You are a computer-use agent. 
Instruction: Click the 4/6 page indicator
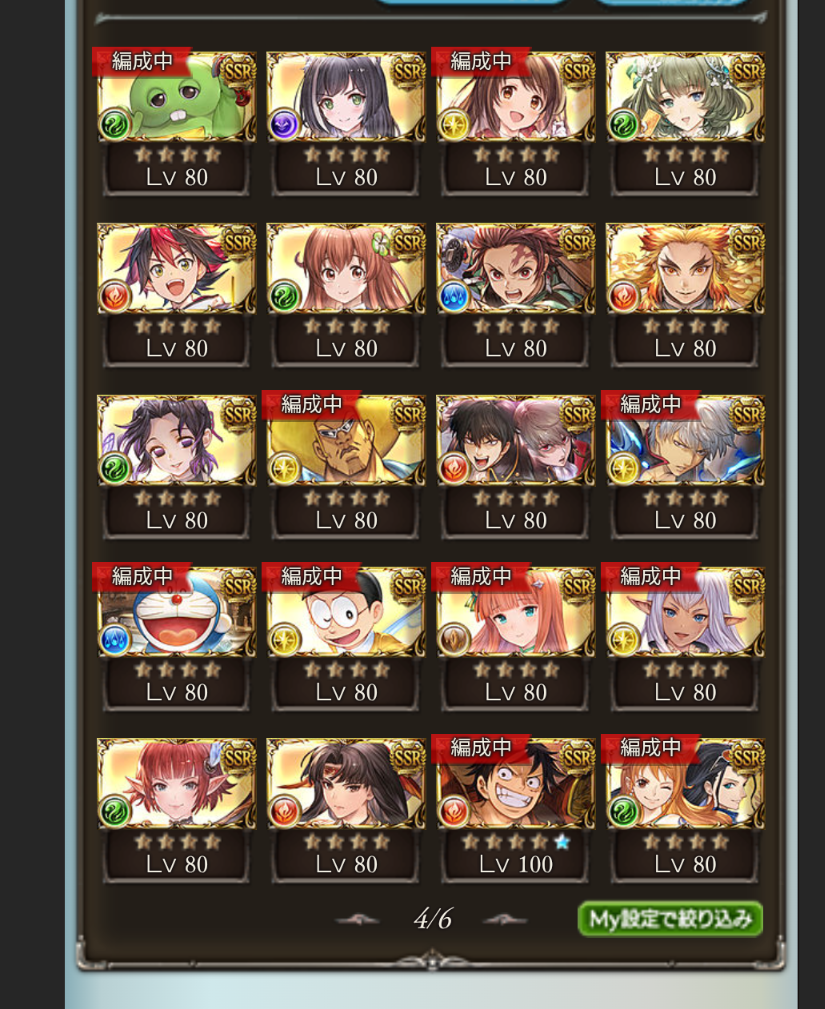point(432,919)
